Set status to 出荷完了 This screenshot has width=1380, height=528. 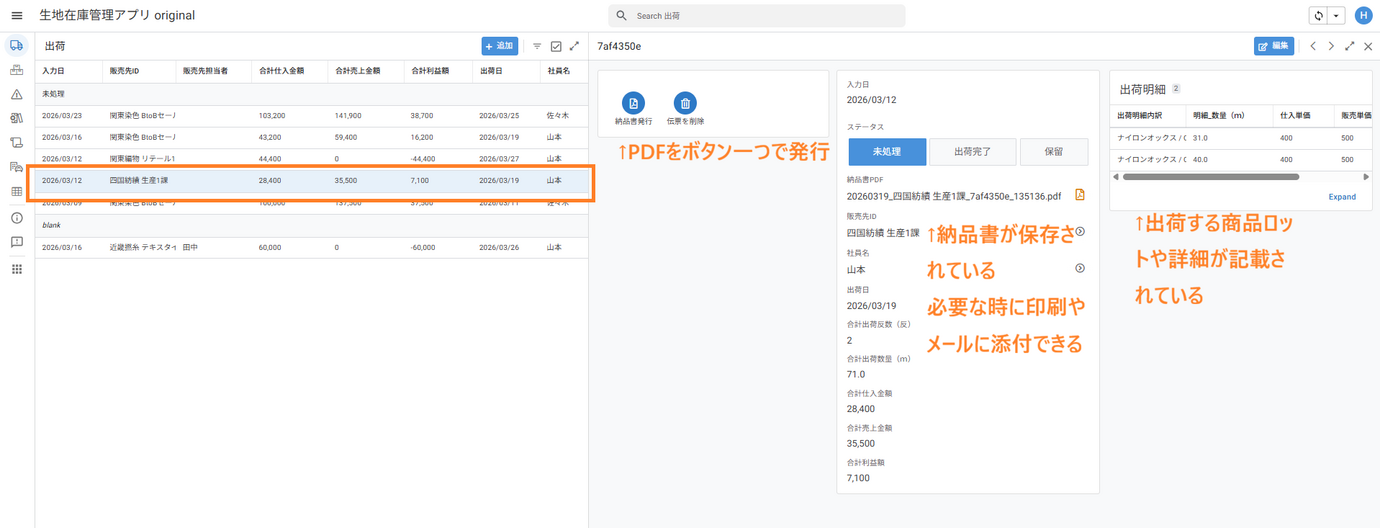pyautogui.click(x=972, y=151)
